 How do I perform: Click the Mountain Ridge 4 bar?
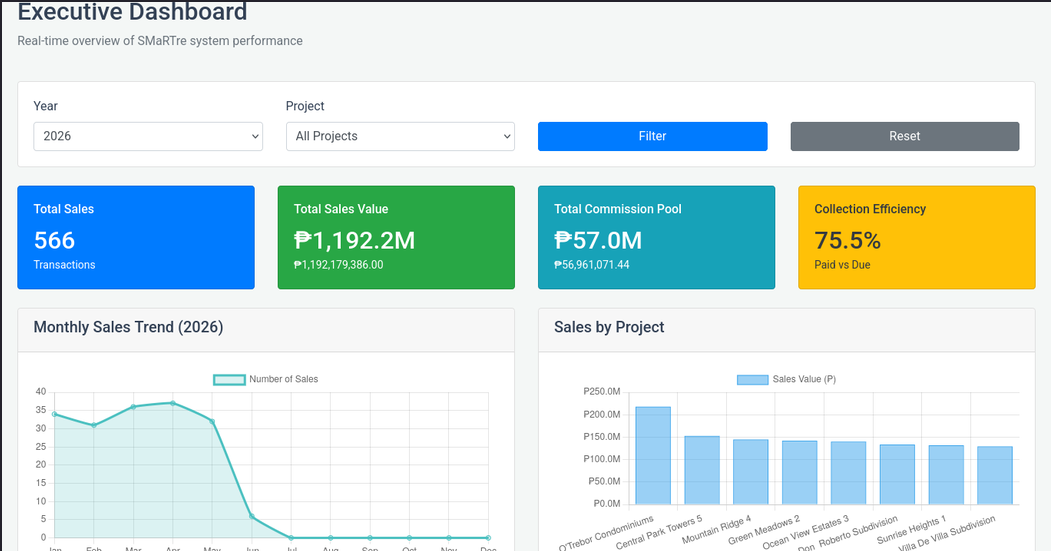point(751,472)
